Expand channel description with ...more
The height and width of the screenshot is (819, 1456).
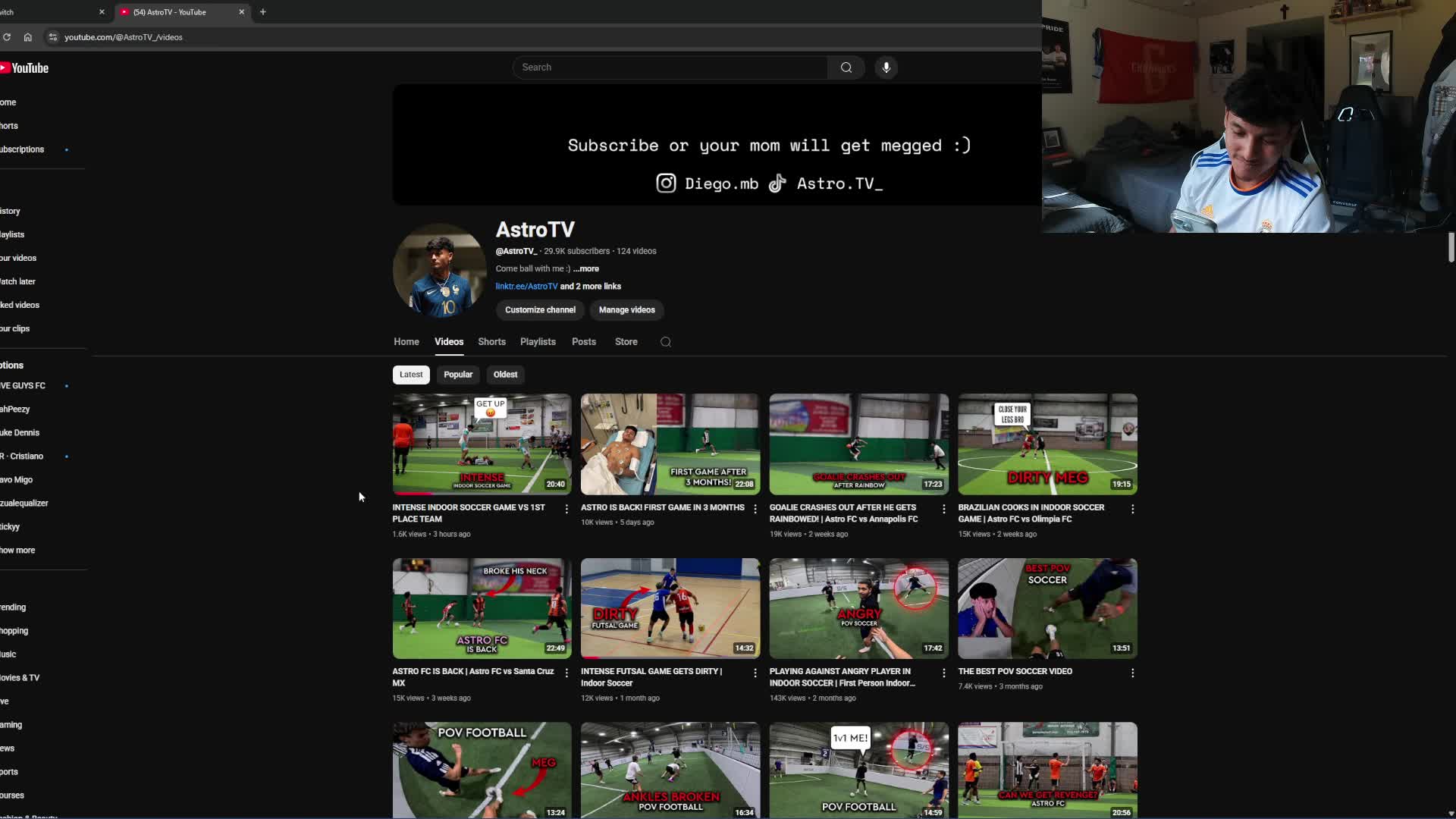click(586, 268)
